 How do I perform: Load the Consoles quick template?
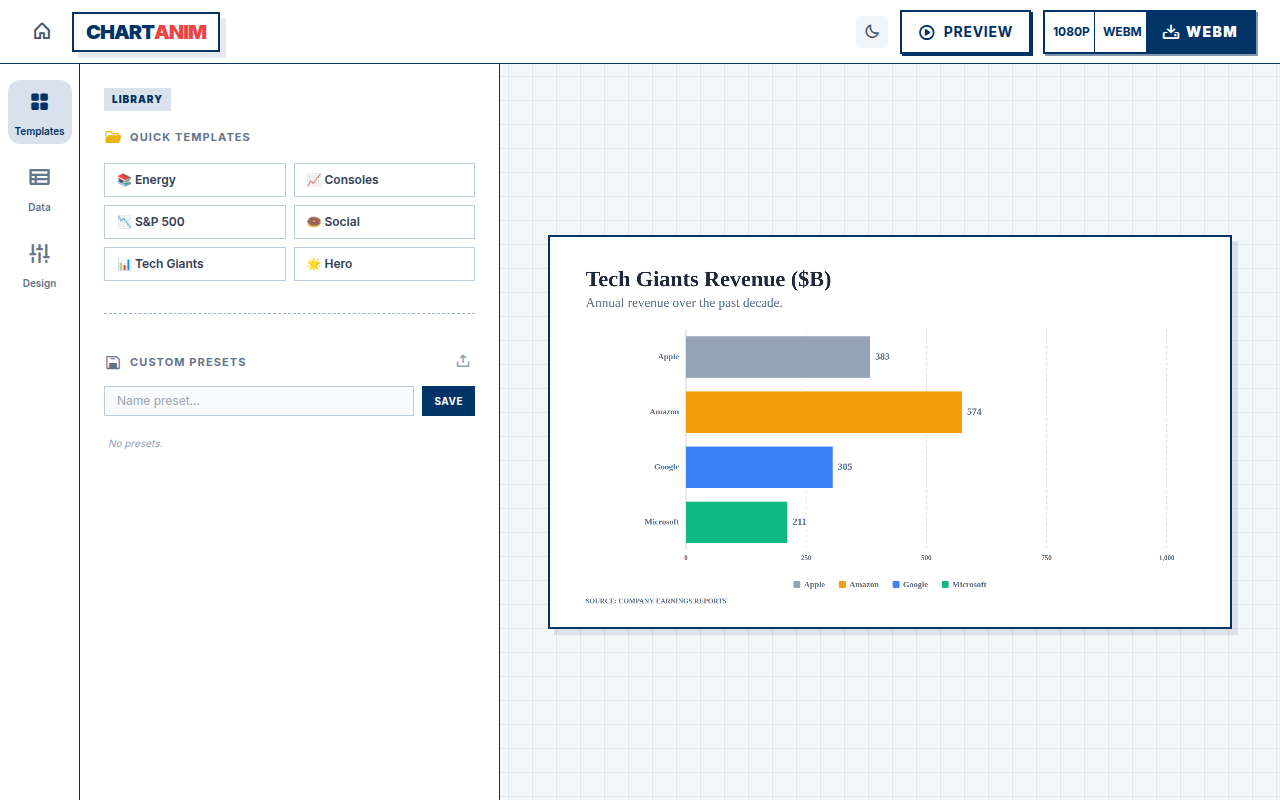pyautogui.click(x=384, y=180)
